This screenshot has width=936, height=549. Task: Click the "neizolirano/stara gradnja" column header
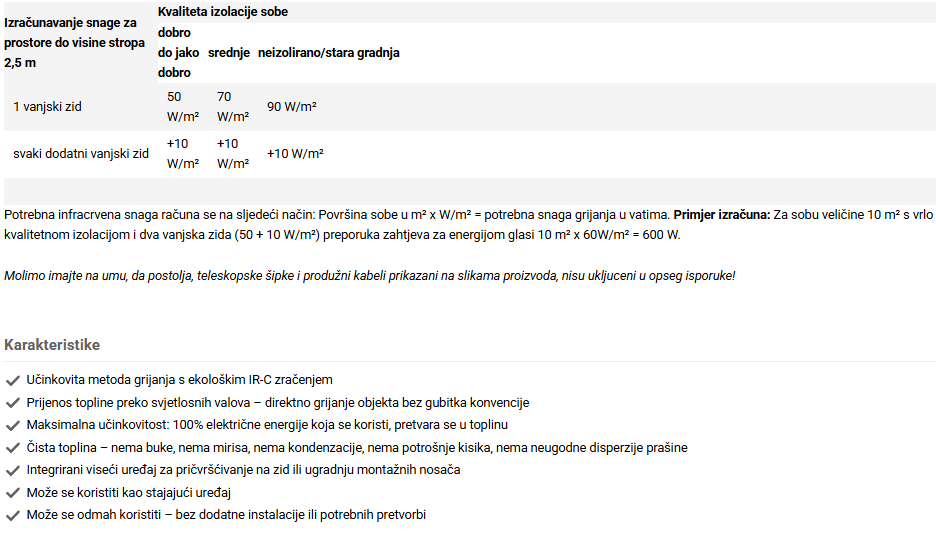coord(328,52)
